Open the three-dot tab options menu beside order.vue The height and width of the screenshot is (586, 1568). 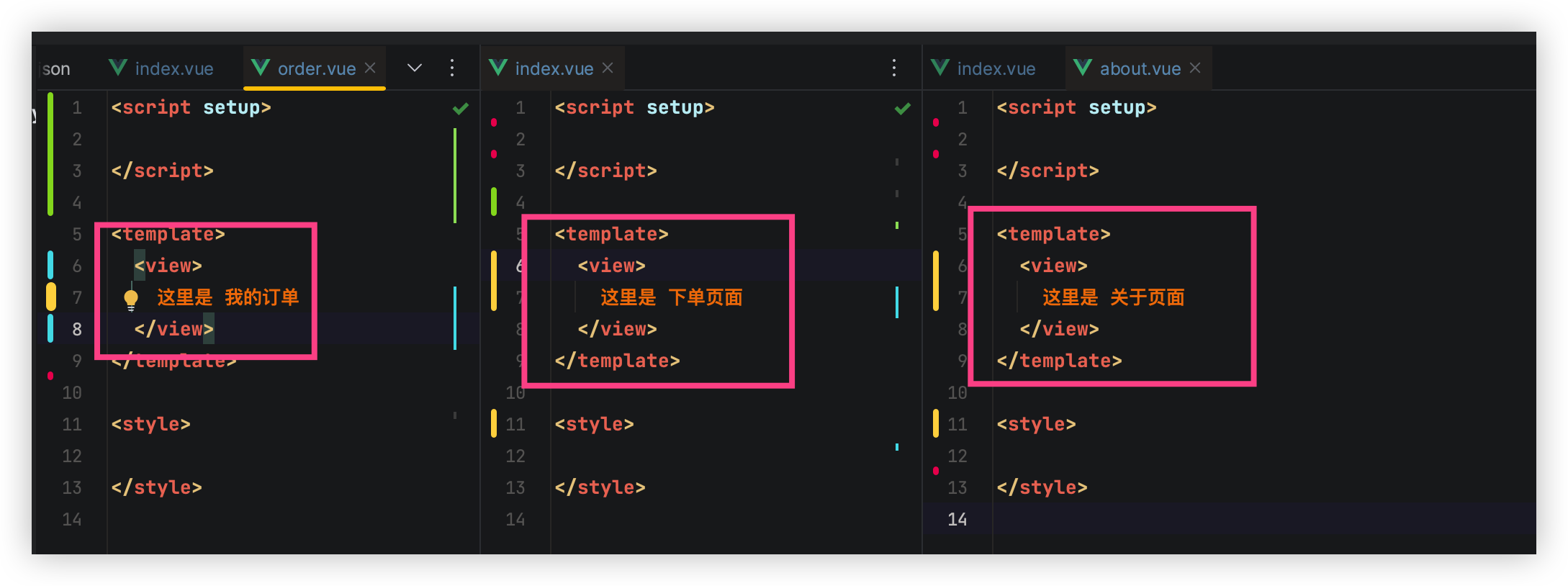[x=452, y=68]
